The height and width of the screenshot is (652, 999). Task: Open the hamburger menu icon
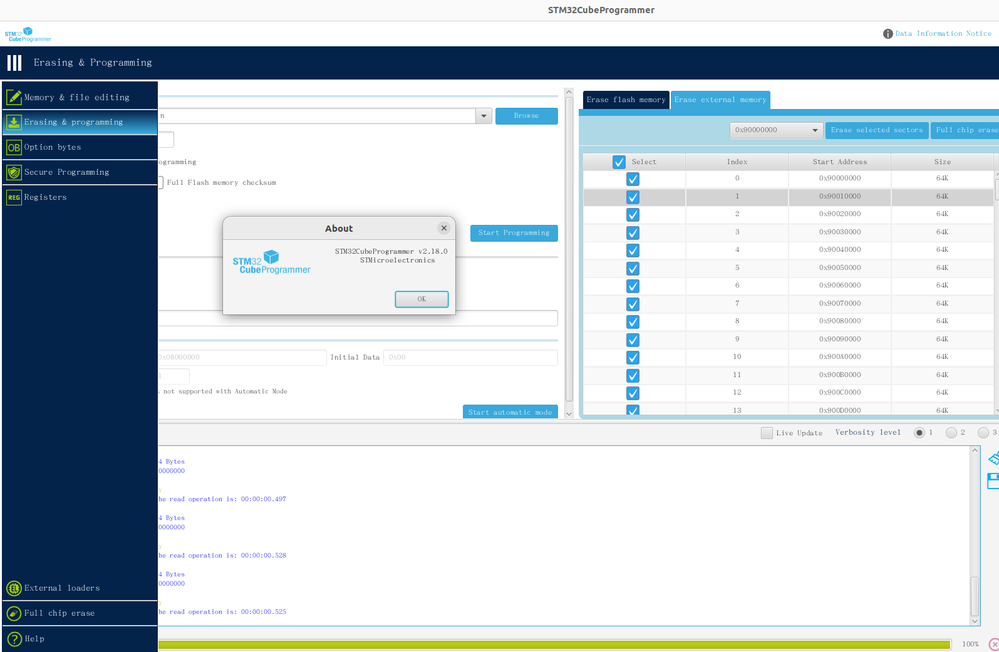[14, 62]
